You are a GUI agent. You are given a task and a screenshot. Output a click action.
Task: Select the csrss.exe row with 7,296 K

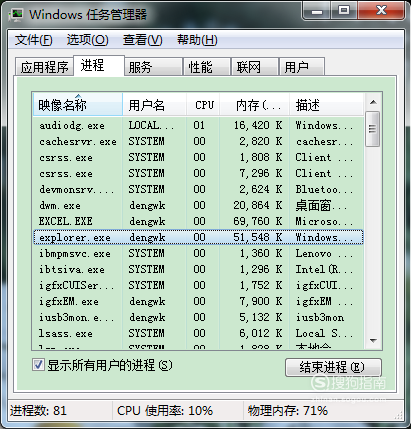tap(198, 173)
